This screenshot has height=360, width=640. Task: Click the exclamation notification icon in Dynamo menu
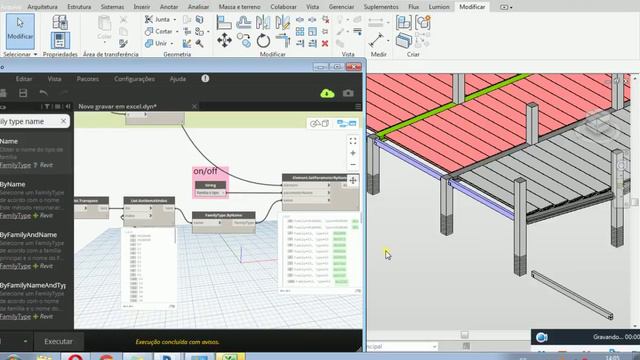click(x=205, y=78)
